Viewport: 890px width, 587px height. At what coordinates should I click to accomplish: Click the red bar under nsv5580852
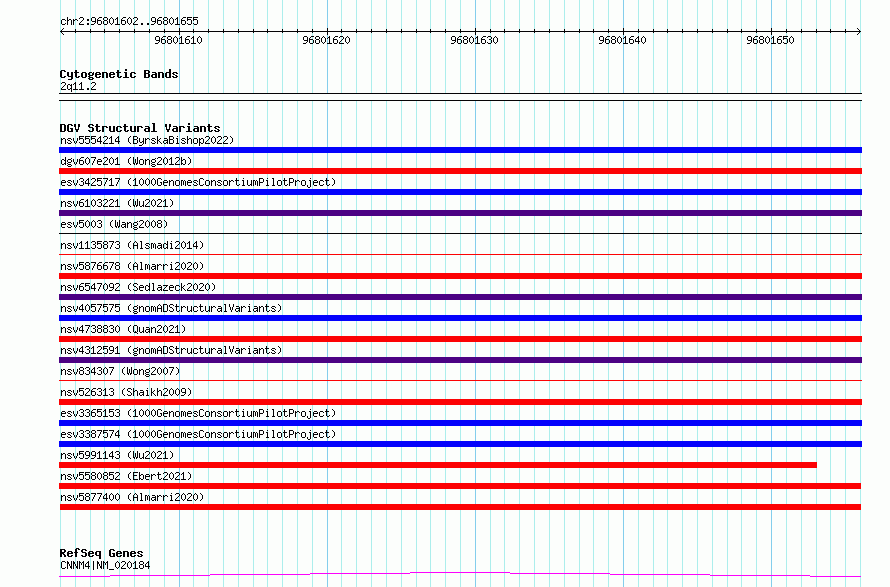click(460, 486)
